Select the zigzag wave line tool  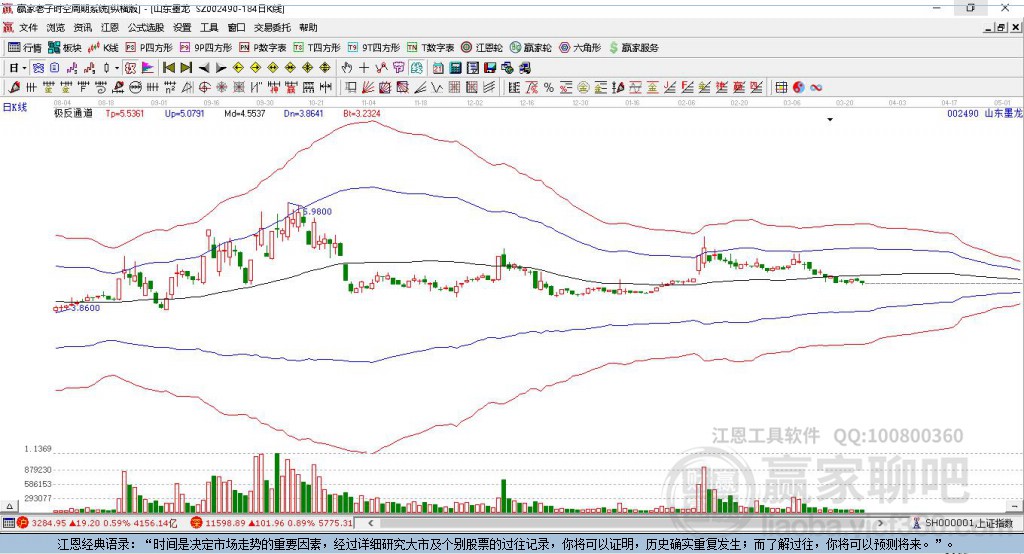tap(437, 87)
